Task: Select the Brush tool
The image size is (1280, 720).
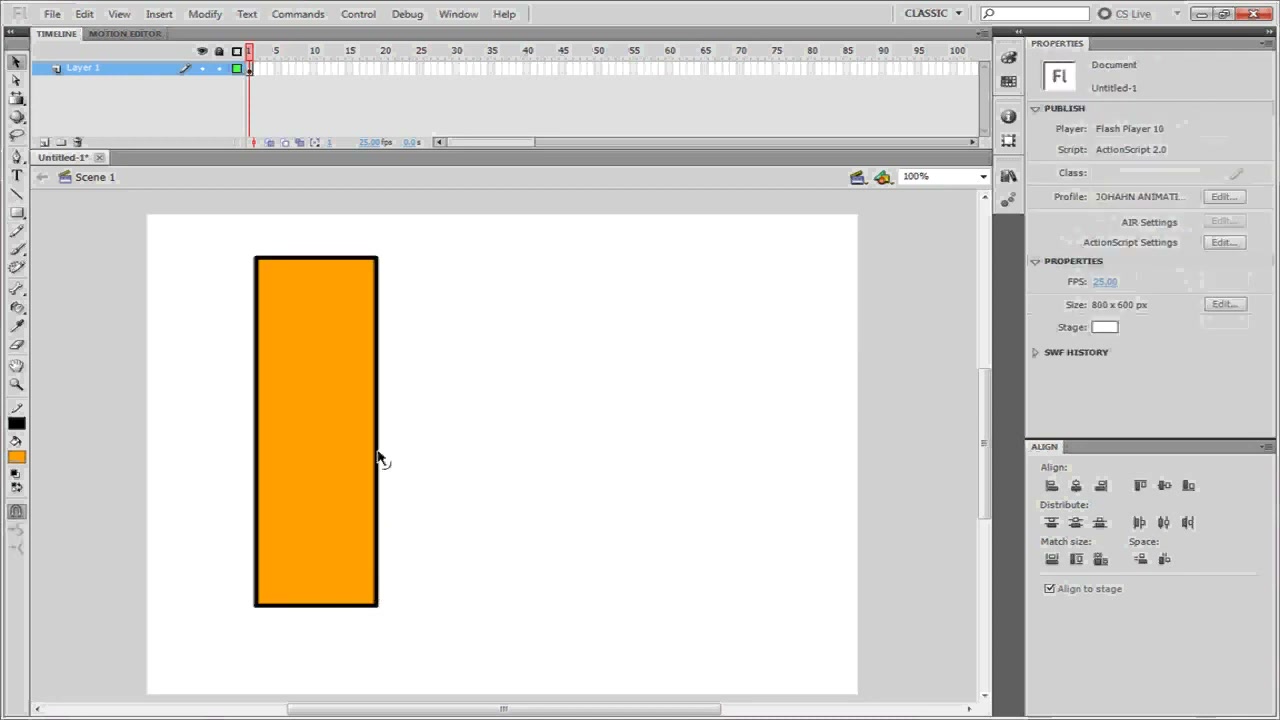Action: tap(16, 249)
